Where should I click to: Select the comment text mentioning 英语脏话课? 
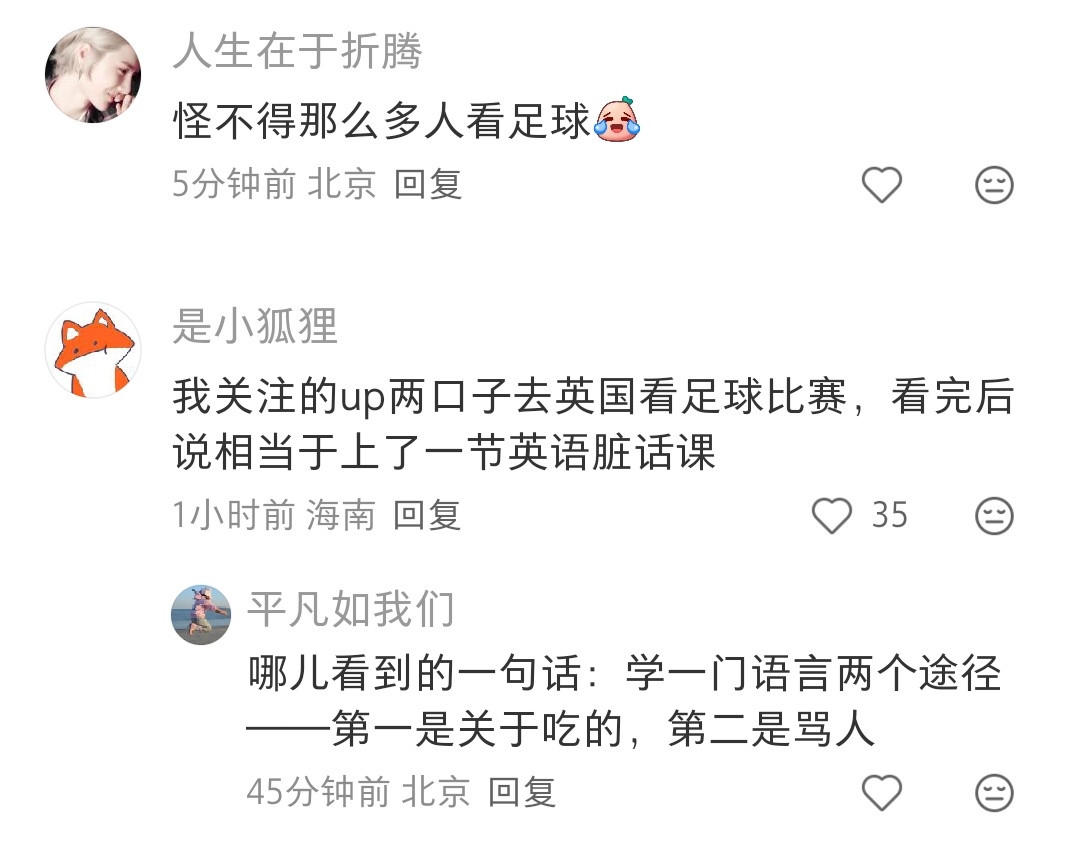point(593,424)
